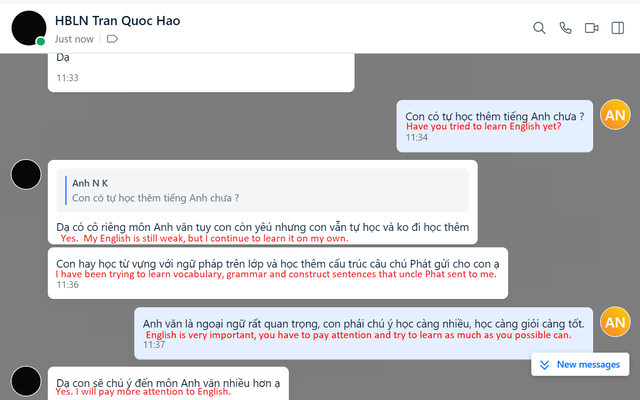Open the quoted 'Anh N K' reply preview
The width and height of the screenshot is (640, 400).
tap(262, 190)
